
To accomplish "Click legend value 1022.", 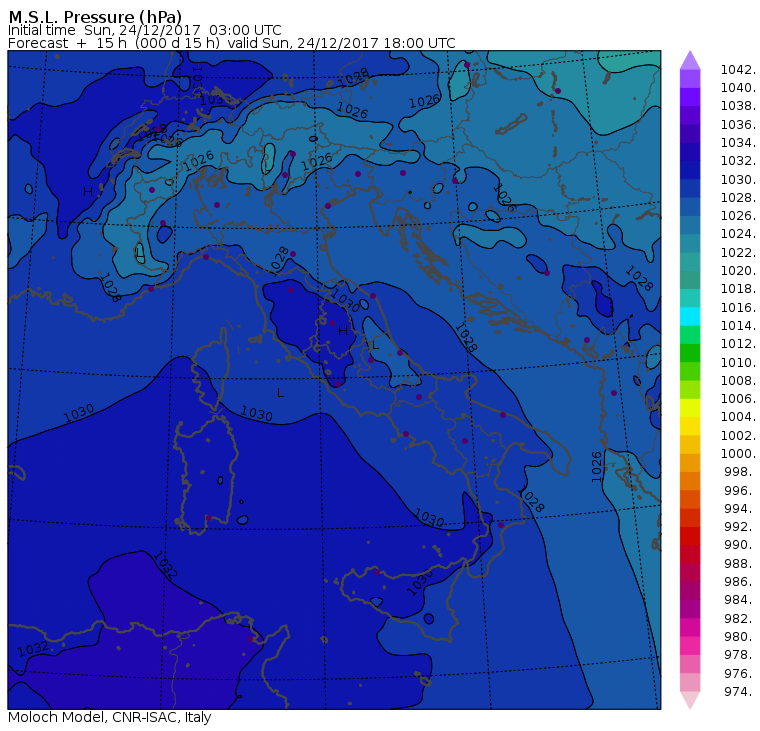I will [738, 253].
